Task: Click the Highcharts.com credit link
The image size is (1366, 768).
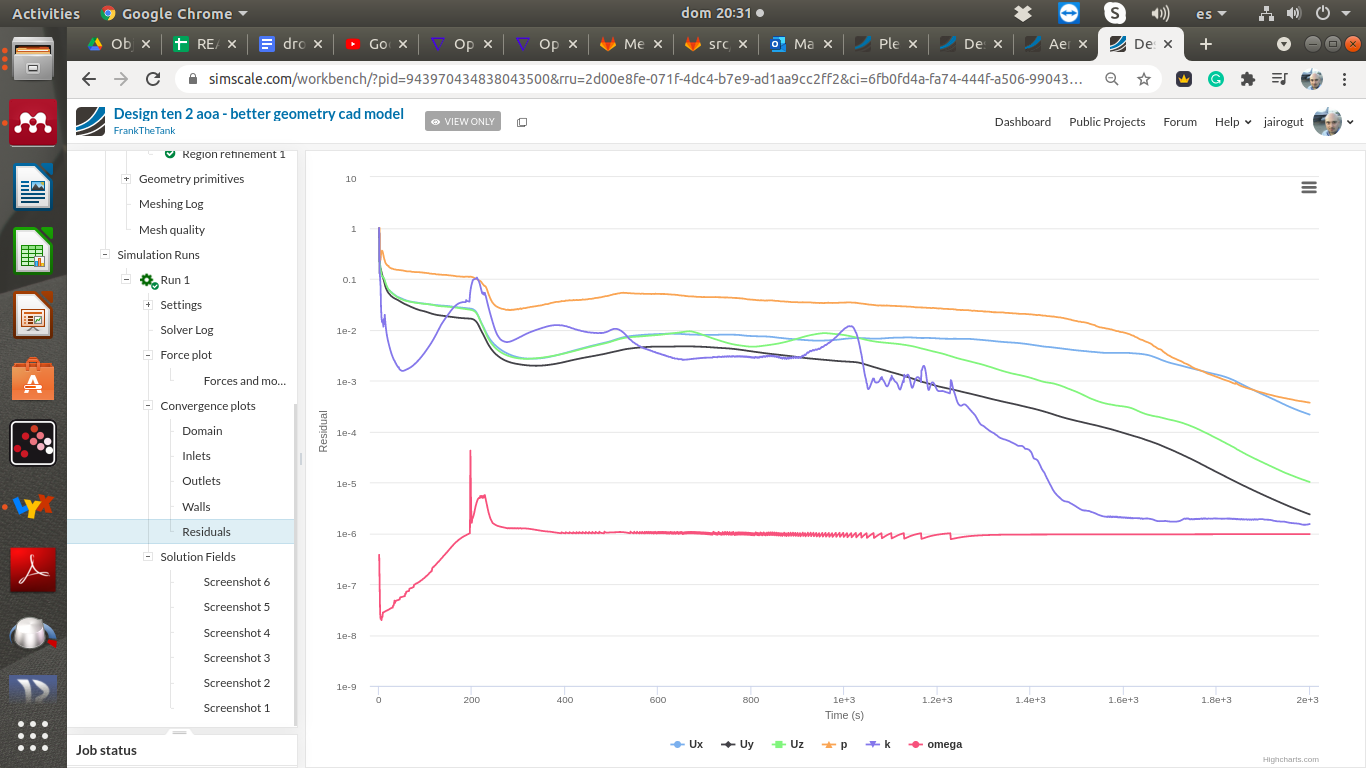Action: pyautogui.click(x=1290, y=760)
